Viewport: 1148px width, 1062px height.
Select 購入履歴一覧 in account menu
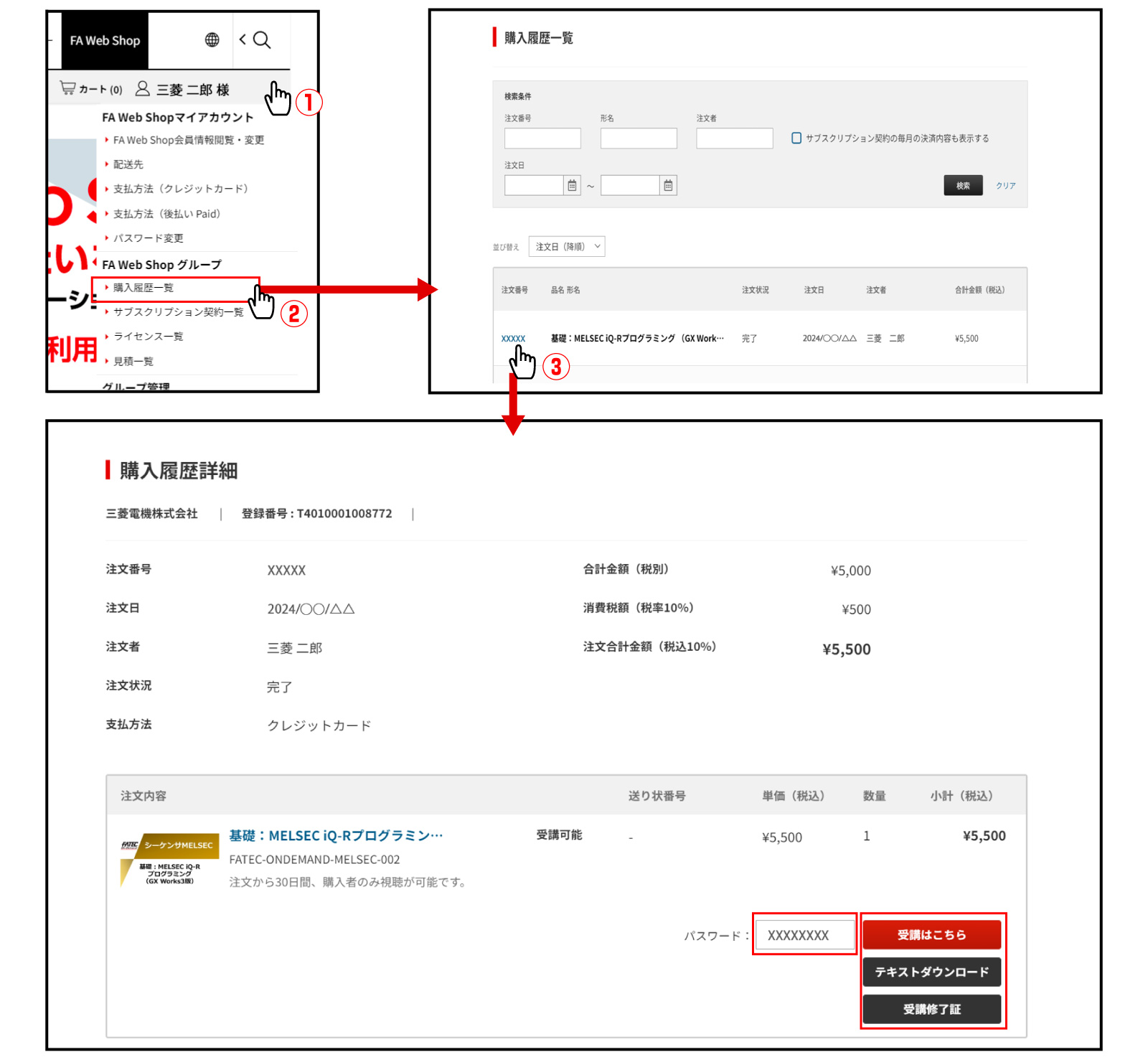pyautogui.click(x=143, y=288)
